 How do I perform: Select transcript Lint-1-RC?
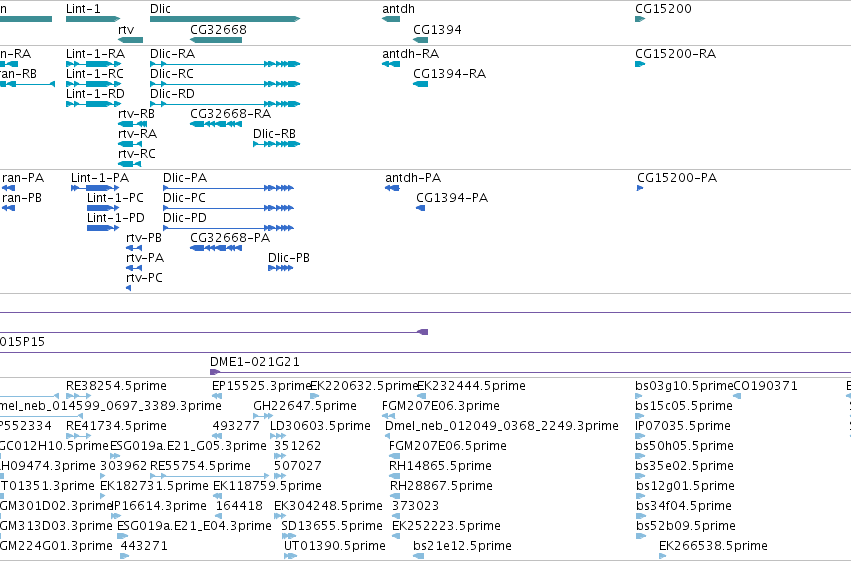tap(93, 84)
